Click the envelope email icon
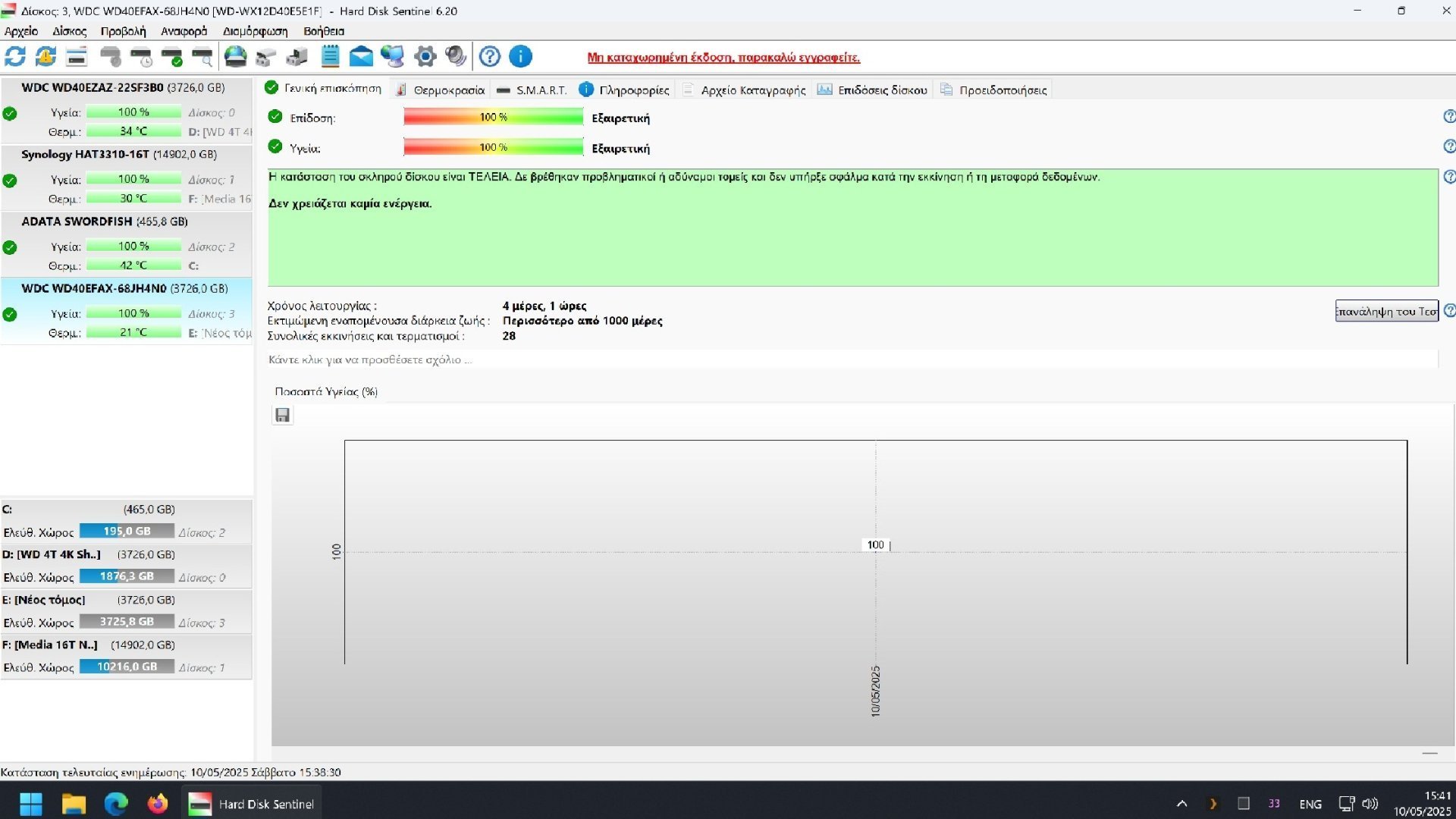Image resolution: width=1456 pixels, height=819 pixels. pos(361,56)
